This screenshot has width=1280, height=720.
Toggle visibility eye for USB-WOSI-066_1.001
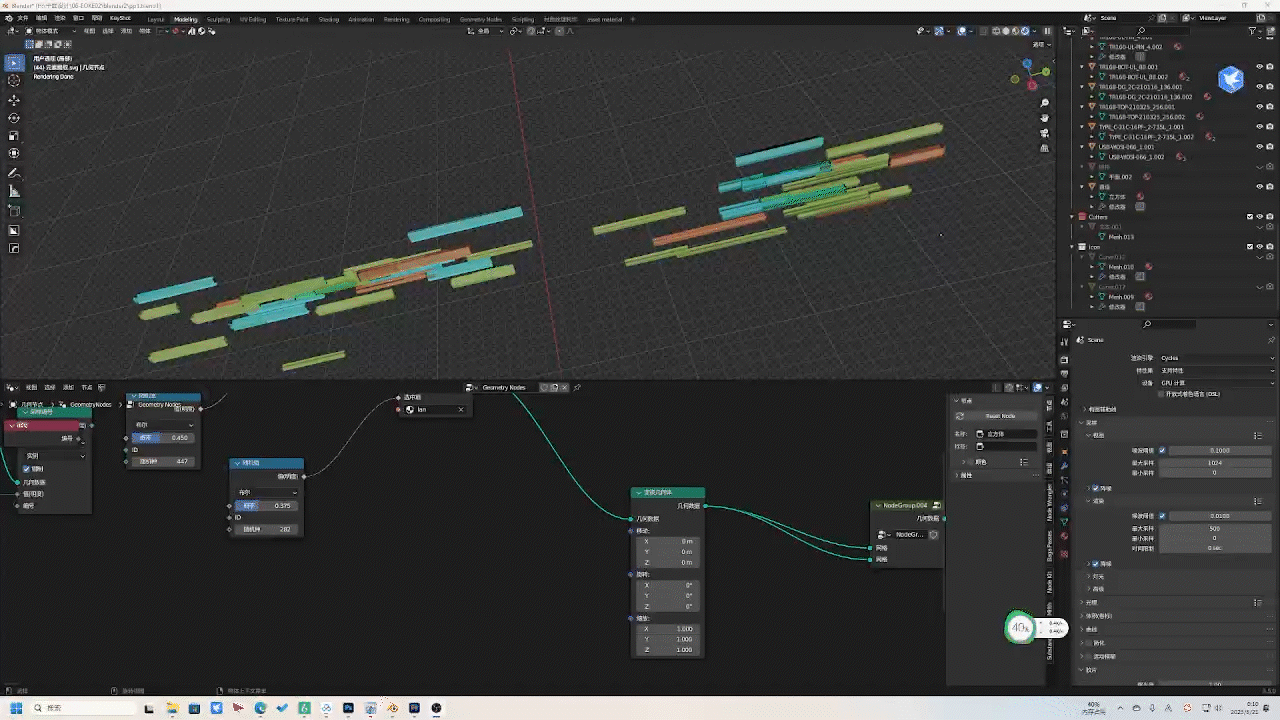click(1259, 147)
